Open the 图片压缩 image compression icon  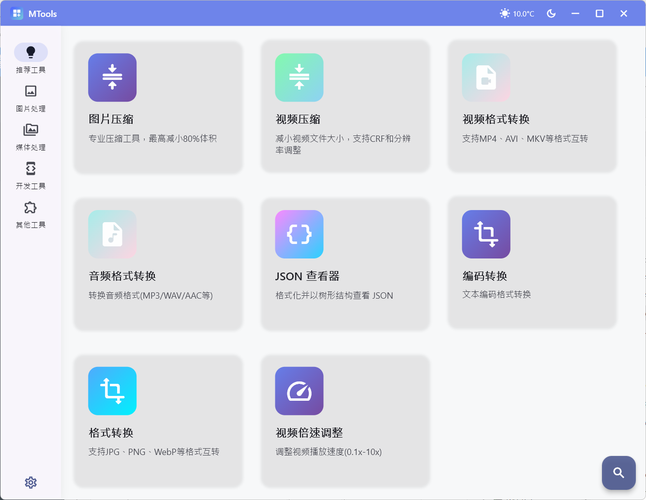click(x=112, y=78)
